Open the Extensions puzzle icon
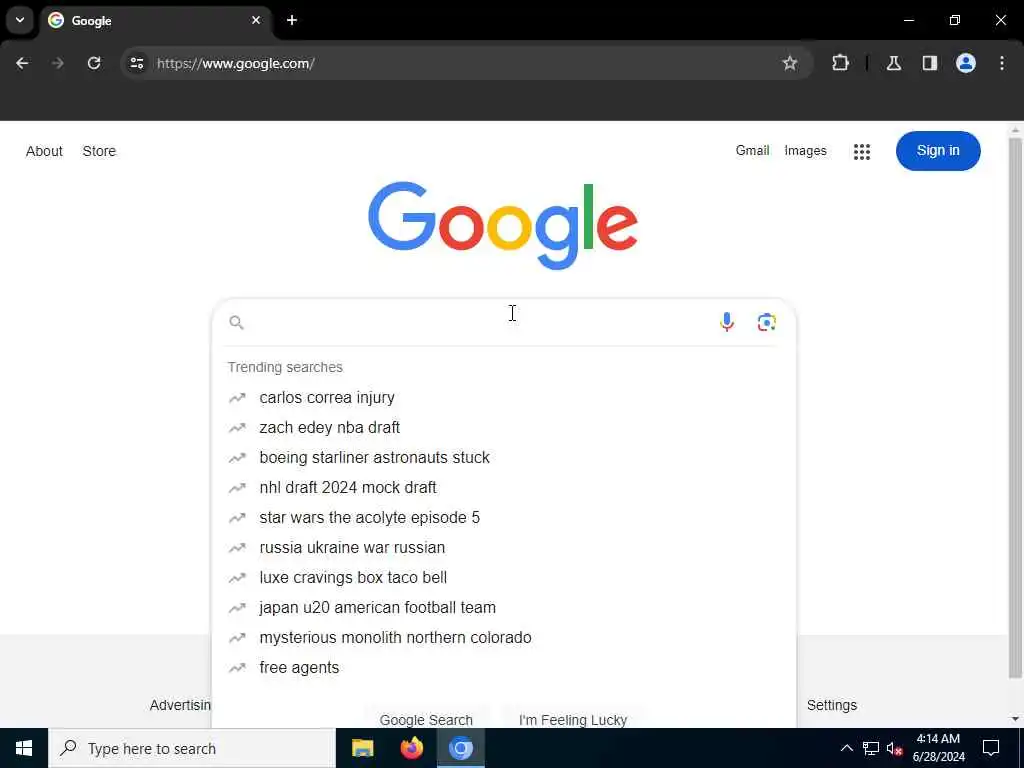Image resolution: width=1024 pixels, height=768 pixels. [x=840, y=63]
